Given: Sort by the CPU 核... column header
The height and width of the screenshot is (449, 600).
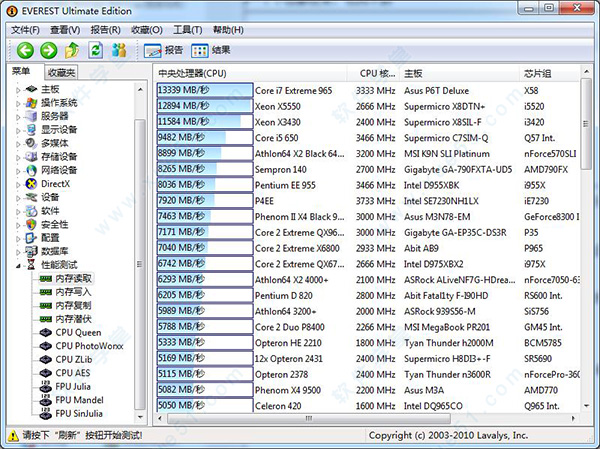Looking at the screenshot, I should (x=375, y=73).
